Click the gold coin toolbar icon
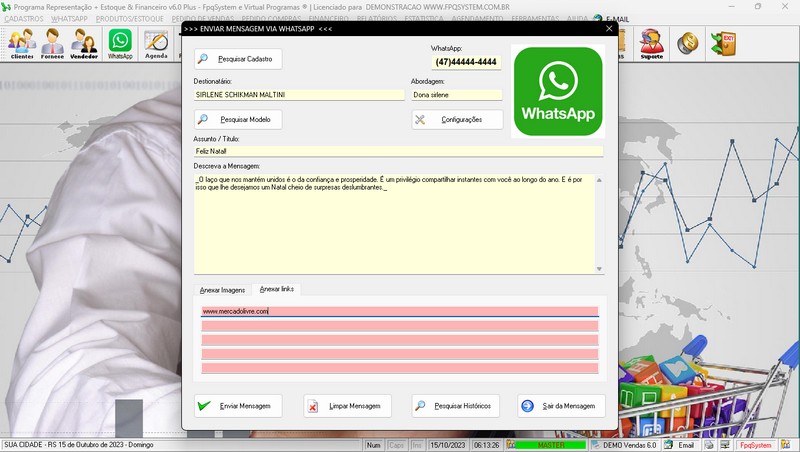800x452 pixels. coord(687,43)
